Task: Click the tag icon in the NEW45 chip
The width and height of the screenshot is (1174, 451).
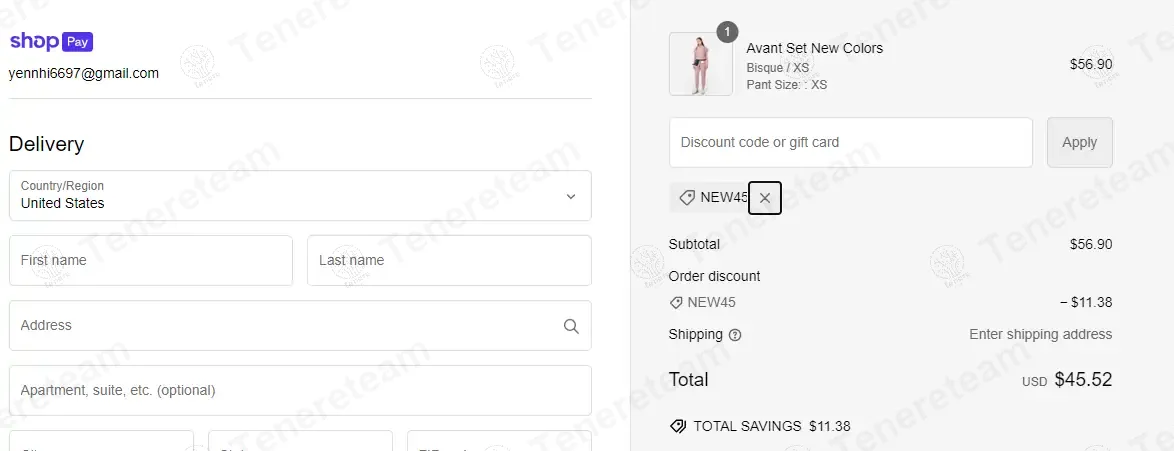Action: [x=687, y=198]
